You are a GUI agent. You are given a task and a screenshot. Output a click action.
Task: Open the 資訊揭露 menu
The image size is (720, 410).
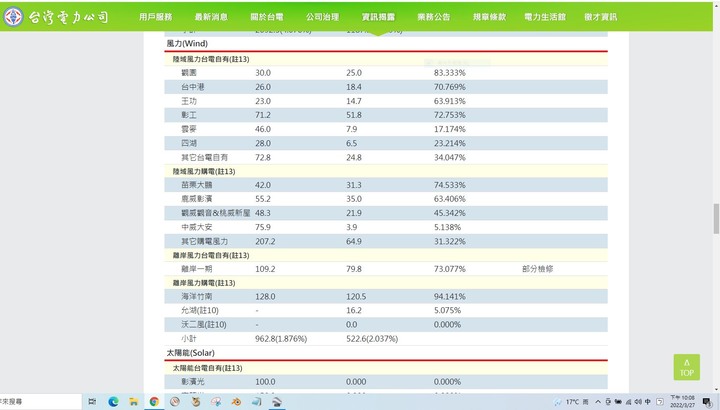378,17
